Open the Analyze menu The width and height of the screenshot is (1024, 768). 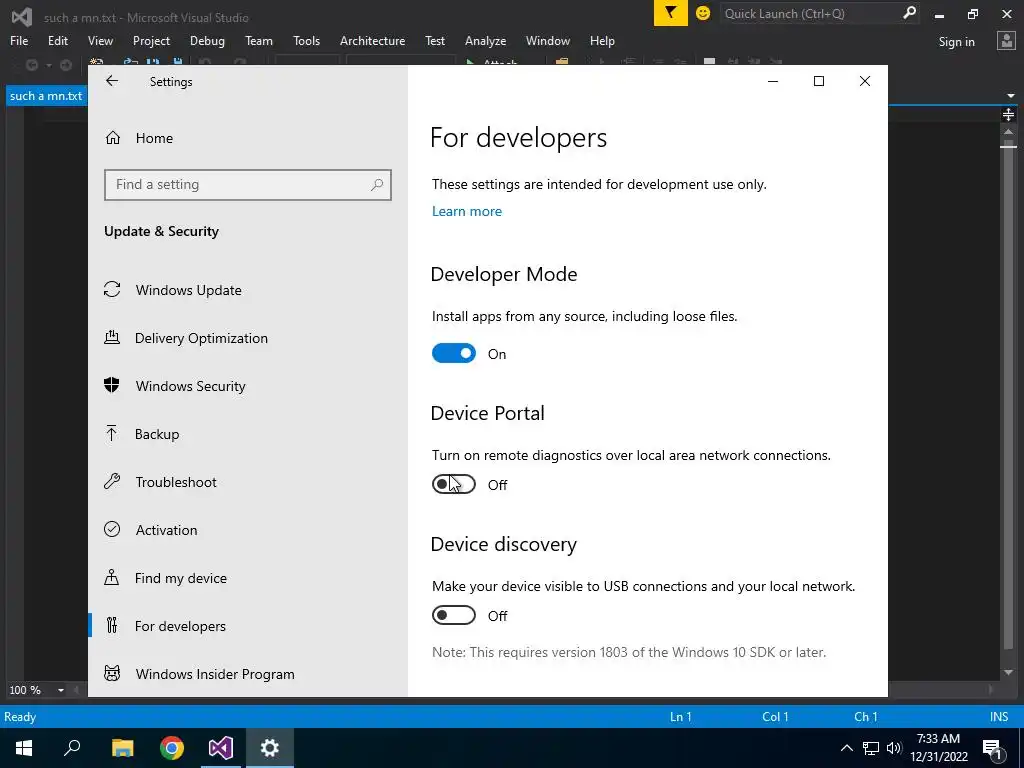(x=485, y=40)
